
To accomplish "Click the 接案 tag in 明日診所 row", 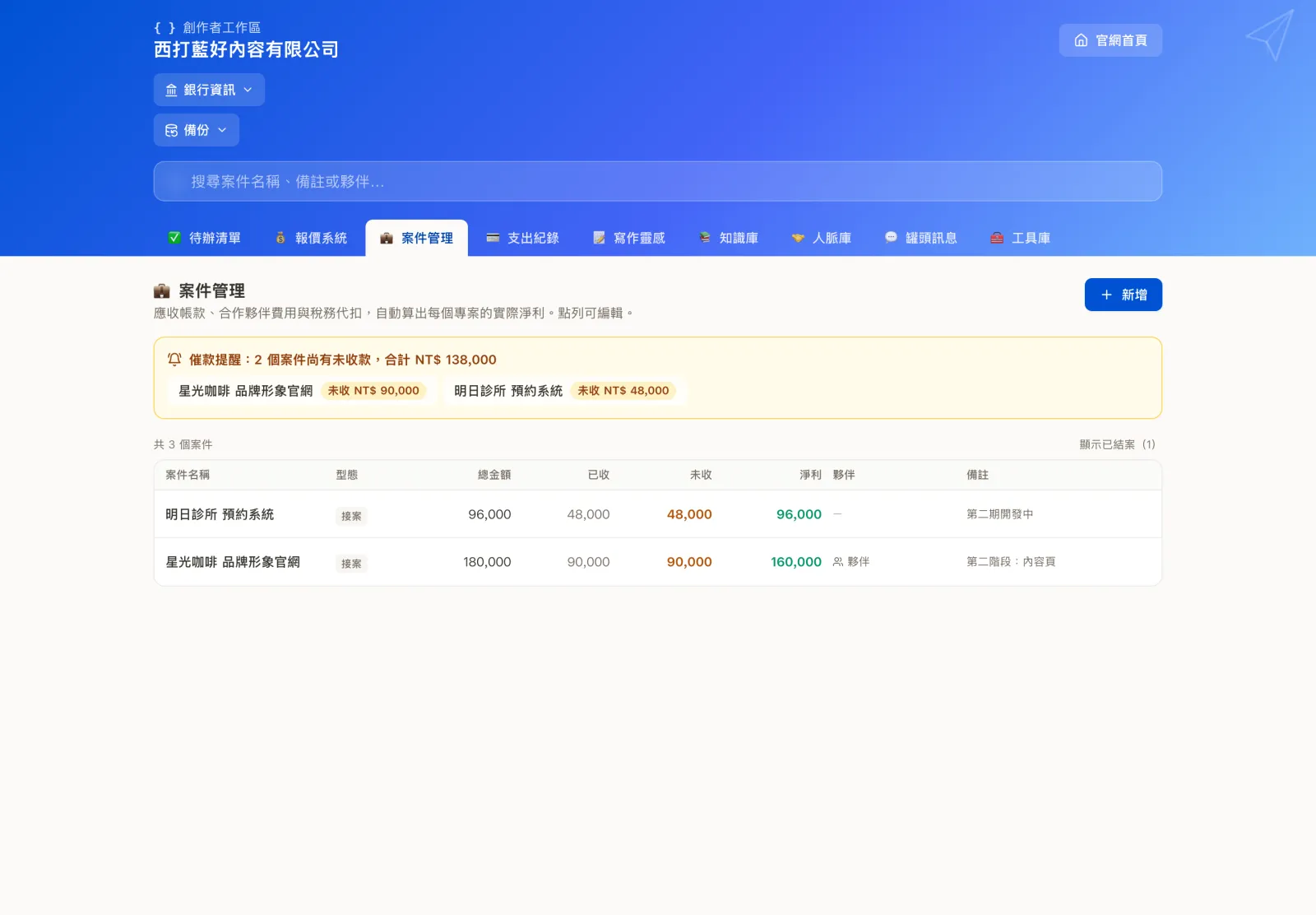I will click(351, 516).
